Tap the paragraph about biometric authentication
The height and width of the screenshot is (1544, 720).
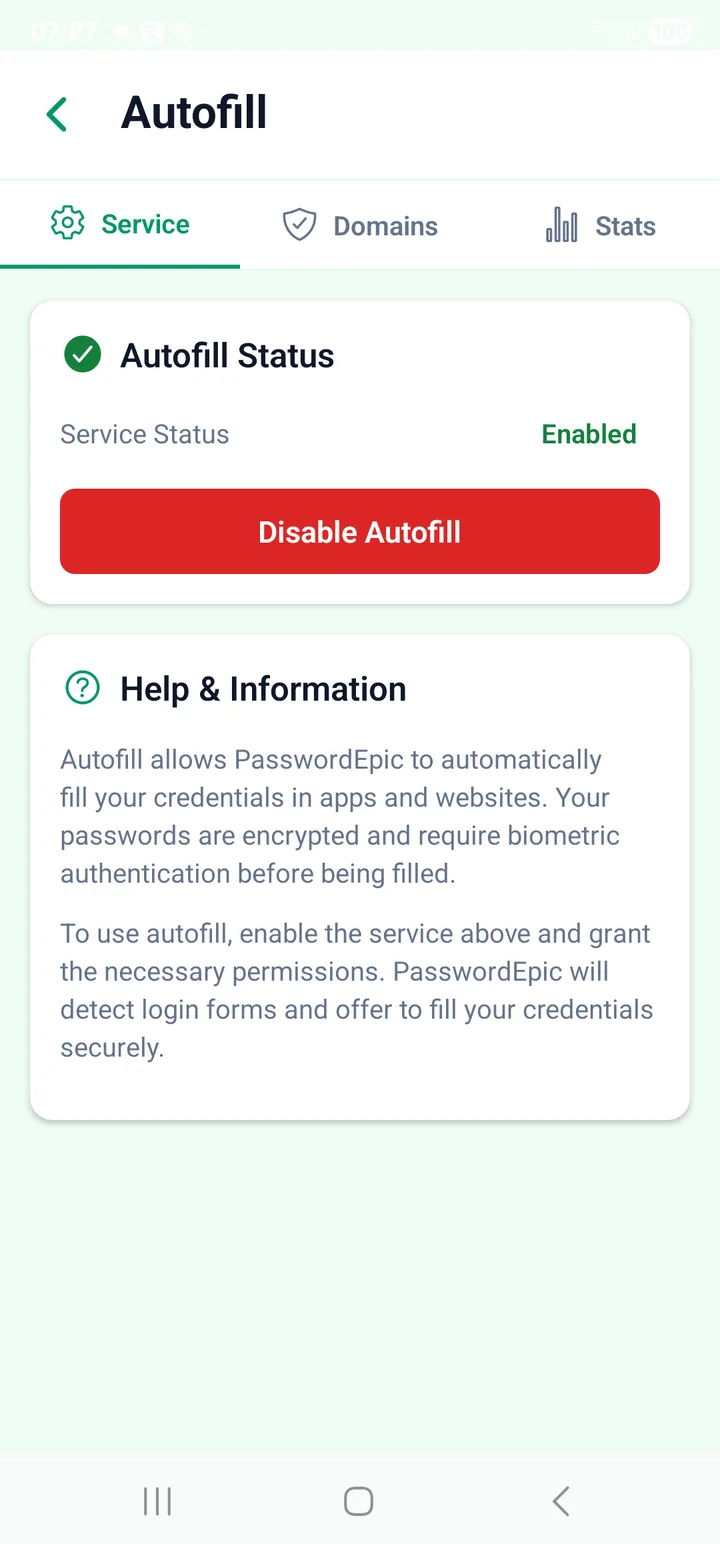(x=340, y=816)
